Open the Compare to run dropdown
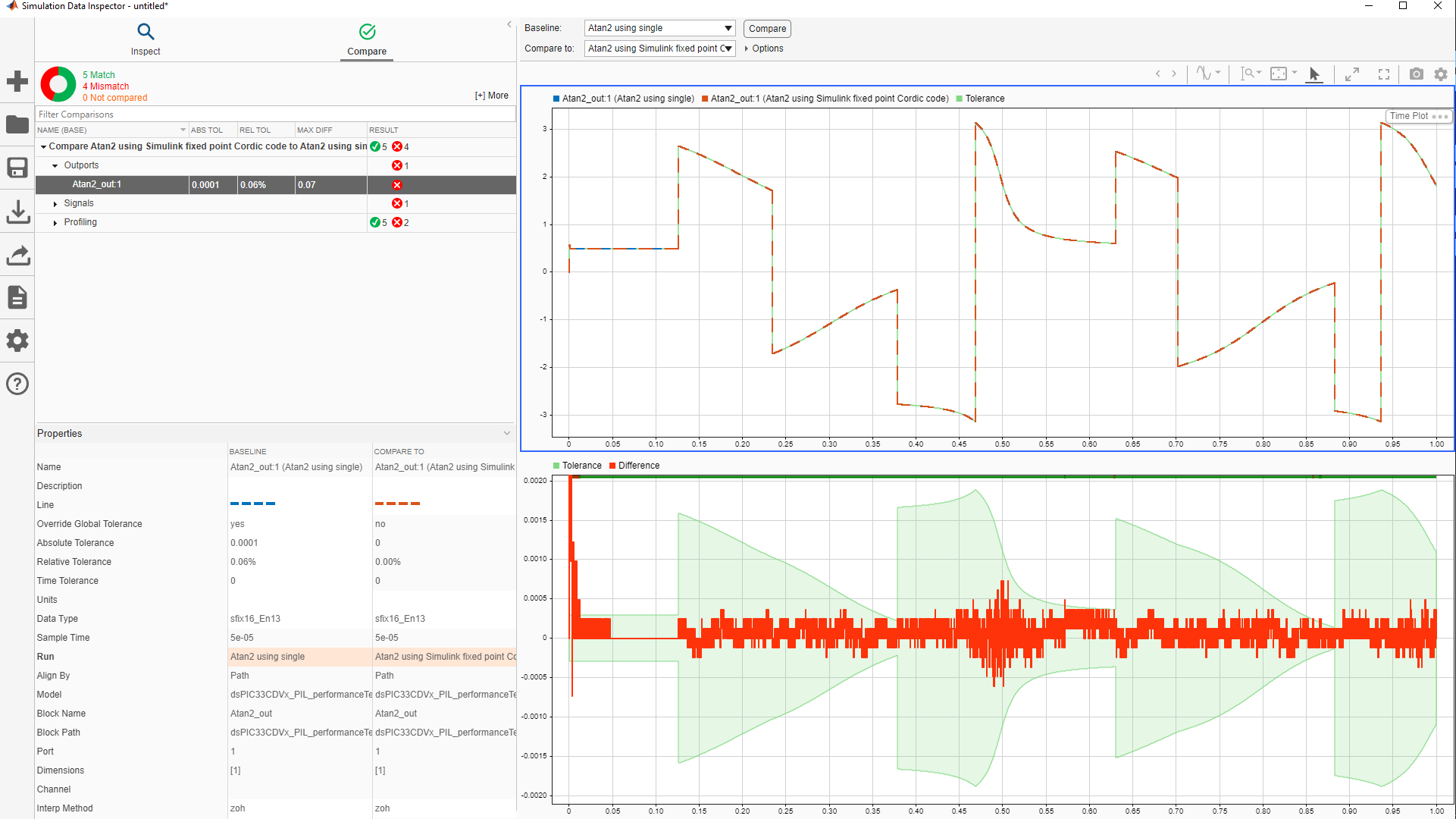1456x819 pixels. (659, 49)
